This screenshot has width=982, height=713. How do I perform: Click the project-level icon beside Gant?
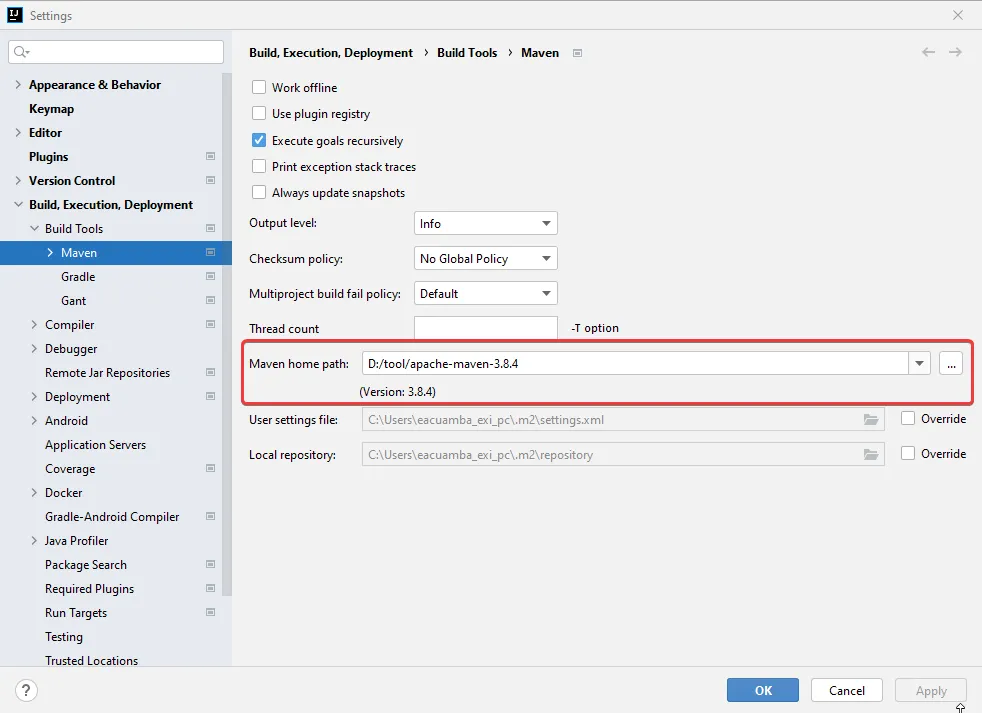[x=210, y=300]
